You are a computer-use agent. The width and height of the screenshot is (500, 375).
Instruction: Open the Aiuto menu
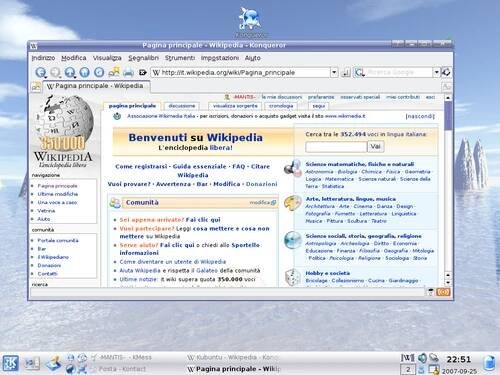[252, 58]
